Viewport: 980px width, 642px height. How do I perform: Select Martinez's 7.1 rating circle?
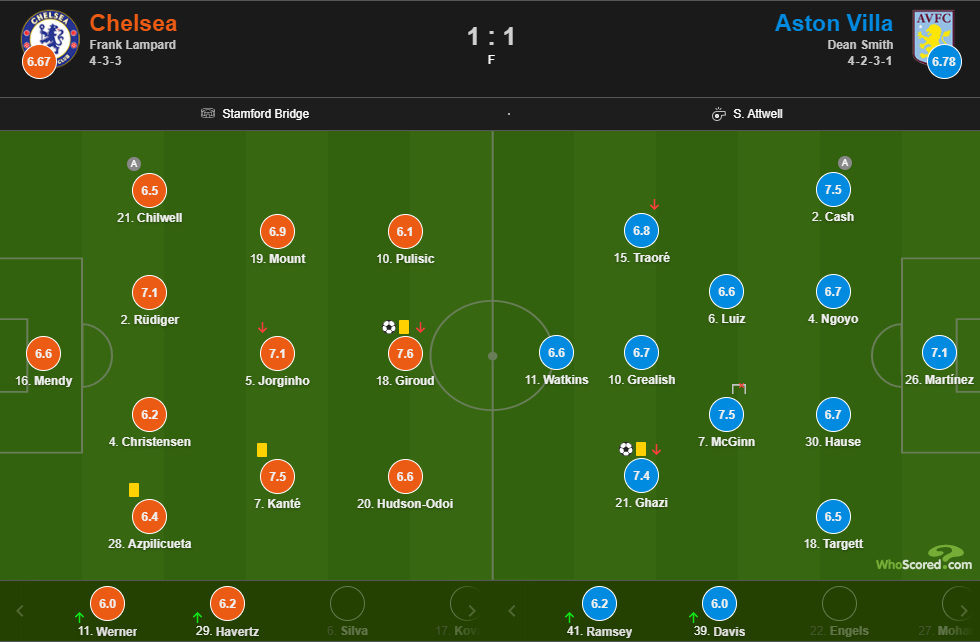pyautogui.click(x=939, y=353)
